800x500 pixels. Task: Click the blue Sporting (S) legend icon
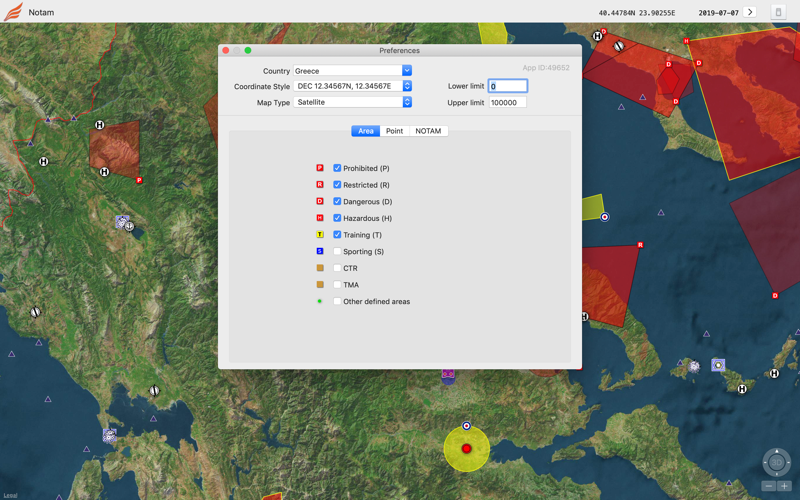point(320,251)
